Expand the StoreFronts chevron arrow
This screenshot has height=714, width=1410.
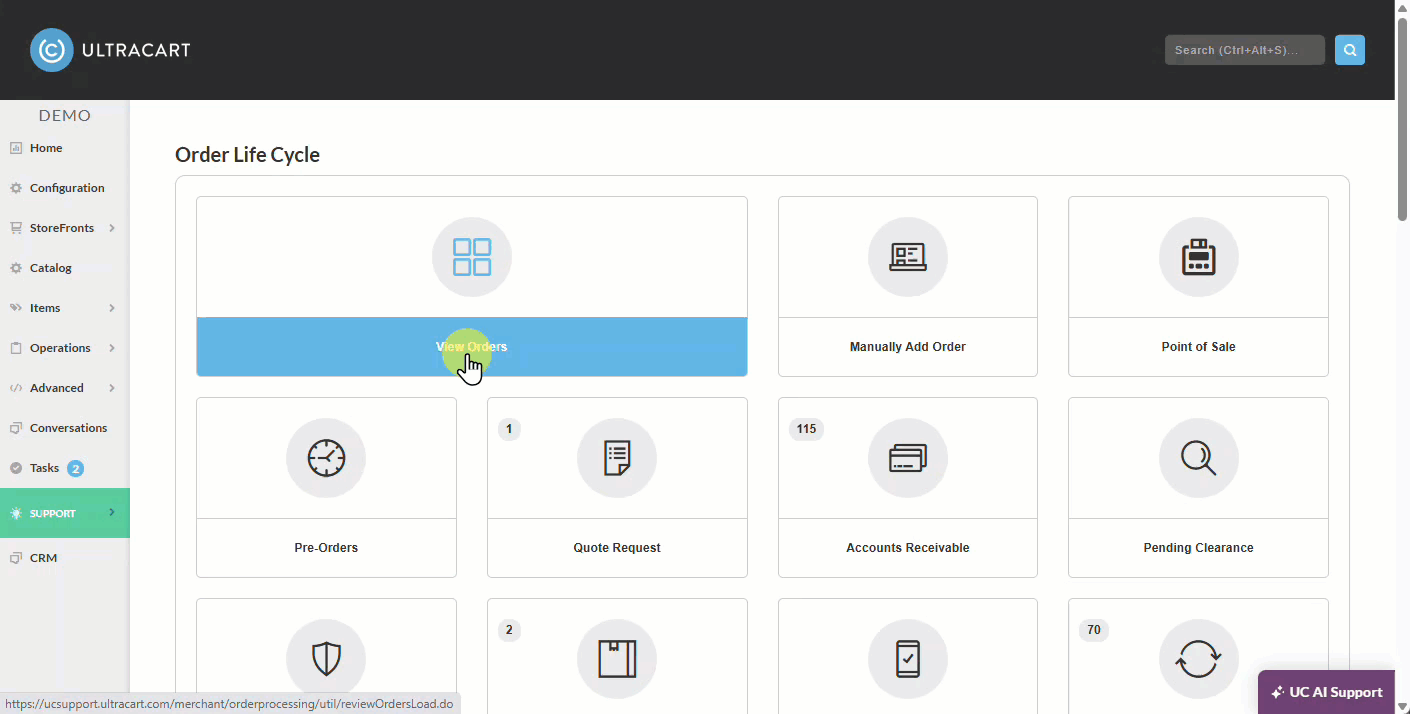point(112,228)
